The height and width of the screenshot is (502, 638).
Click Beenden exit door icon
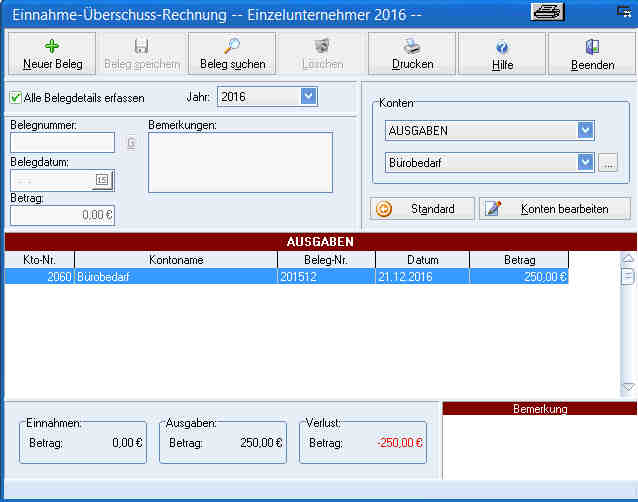592,46
